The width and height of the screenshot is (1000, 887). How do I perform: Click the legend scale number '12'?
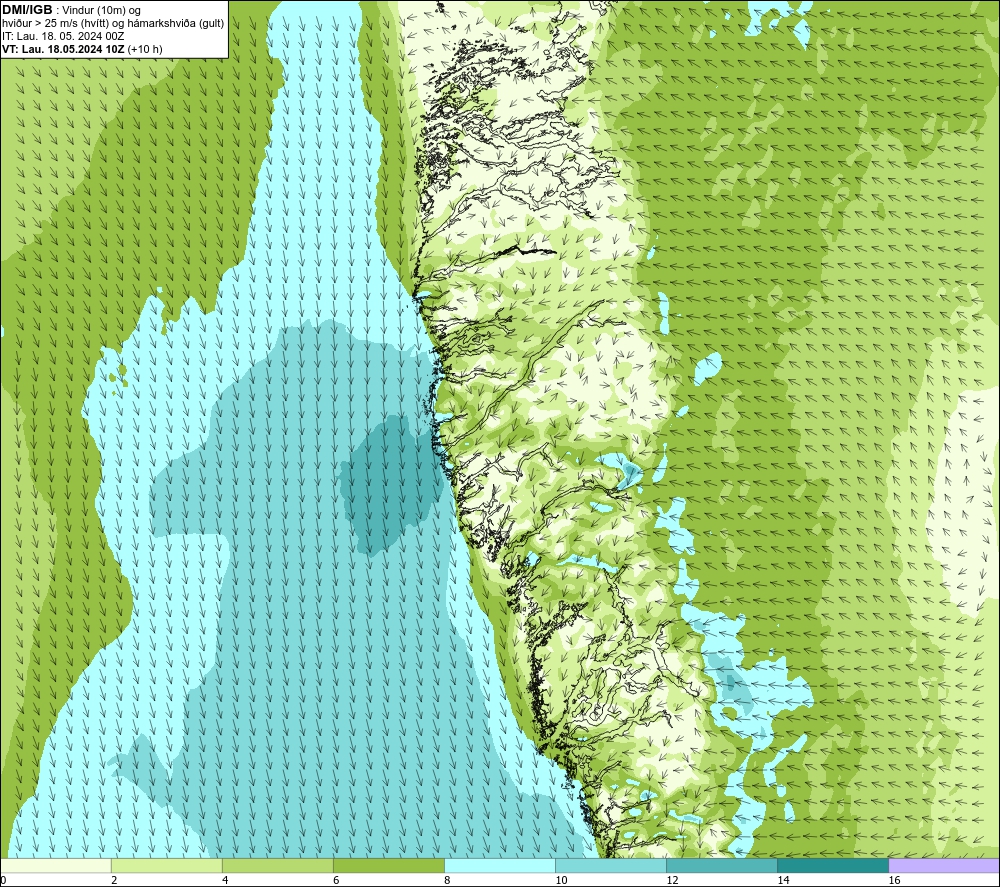(x=672, y=880)
